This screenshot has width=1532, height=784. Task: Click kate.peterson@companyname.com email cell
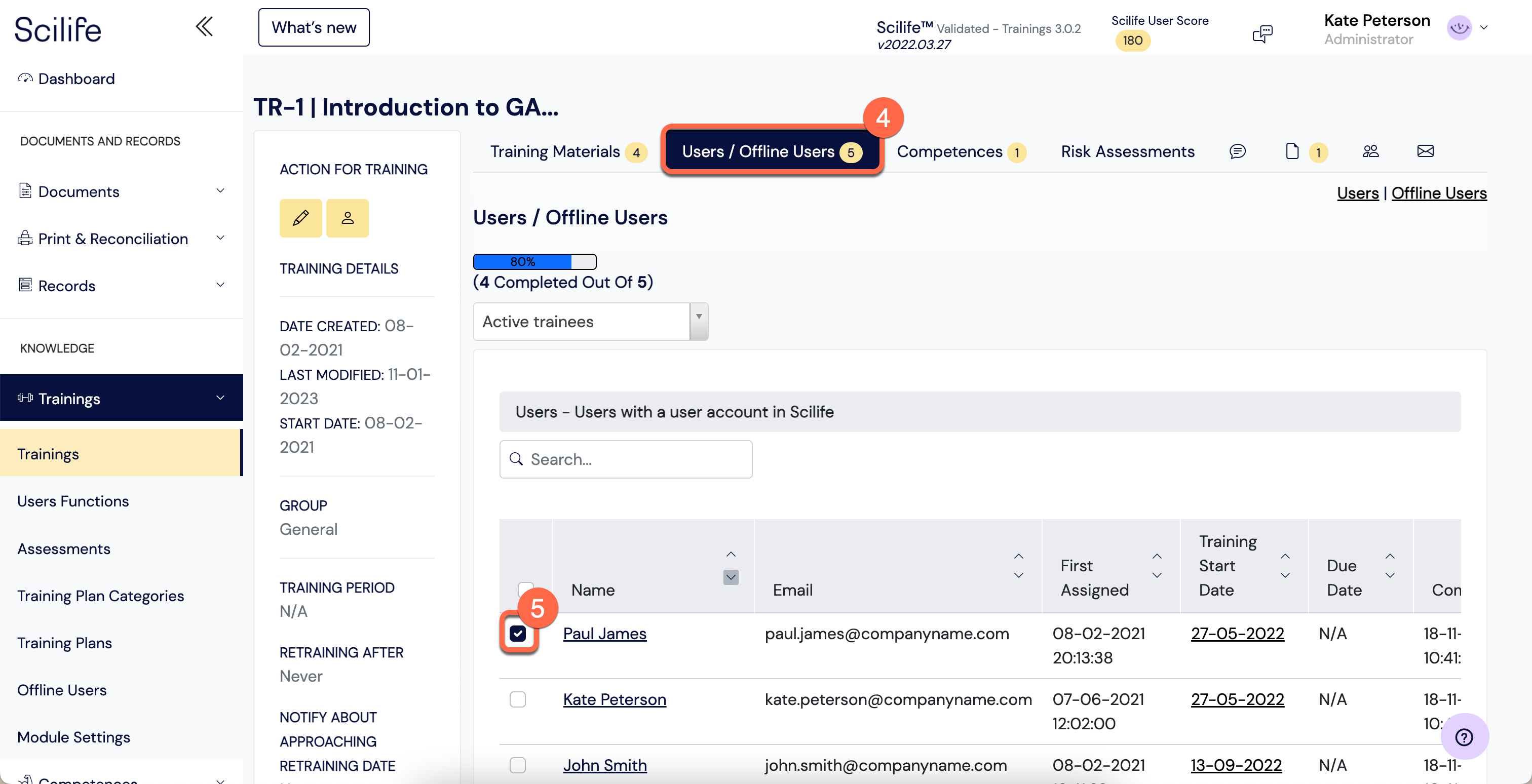pos(898,699)
